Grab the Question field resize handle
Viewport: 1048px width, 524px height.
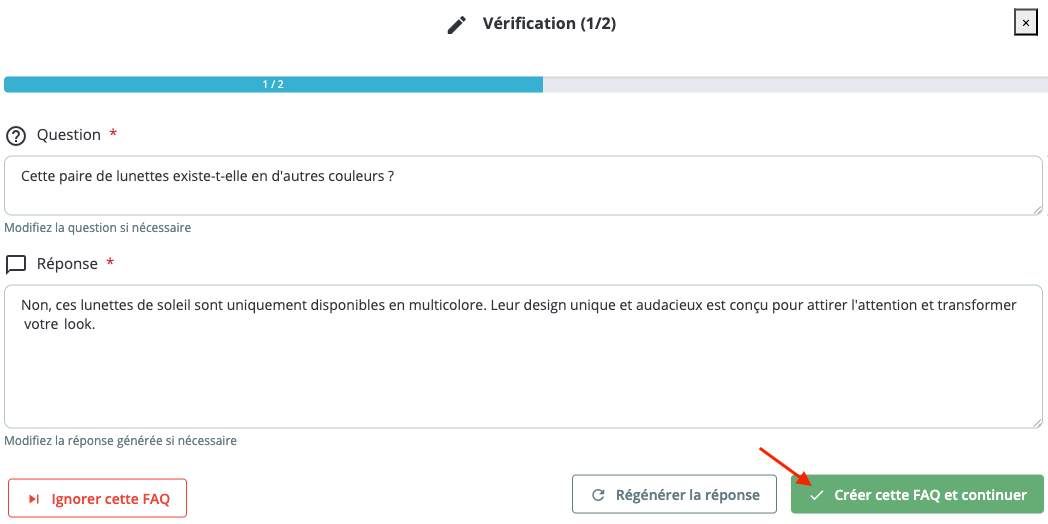tap(1037, 209)
